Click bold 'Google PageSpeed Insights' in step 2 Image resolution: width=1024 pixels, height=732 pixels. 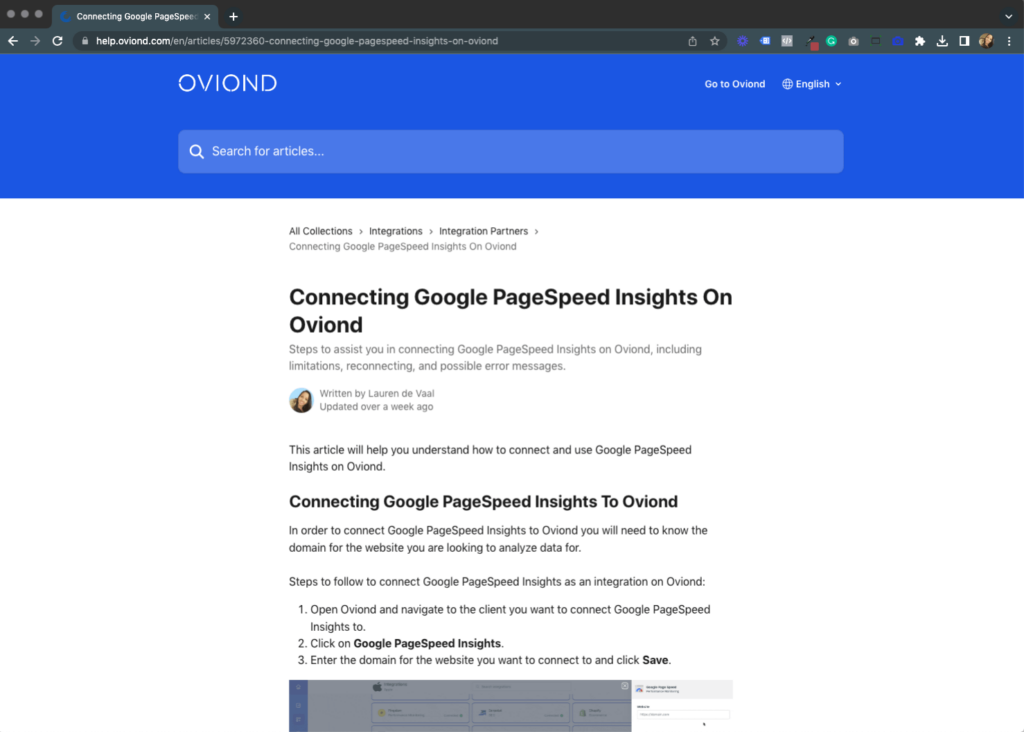point(427,643)
